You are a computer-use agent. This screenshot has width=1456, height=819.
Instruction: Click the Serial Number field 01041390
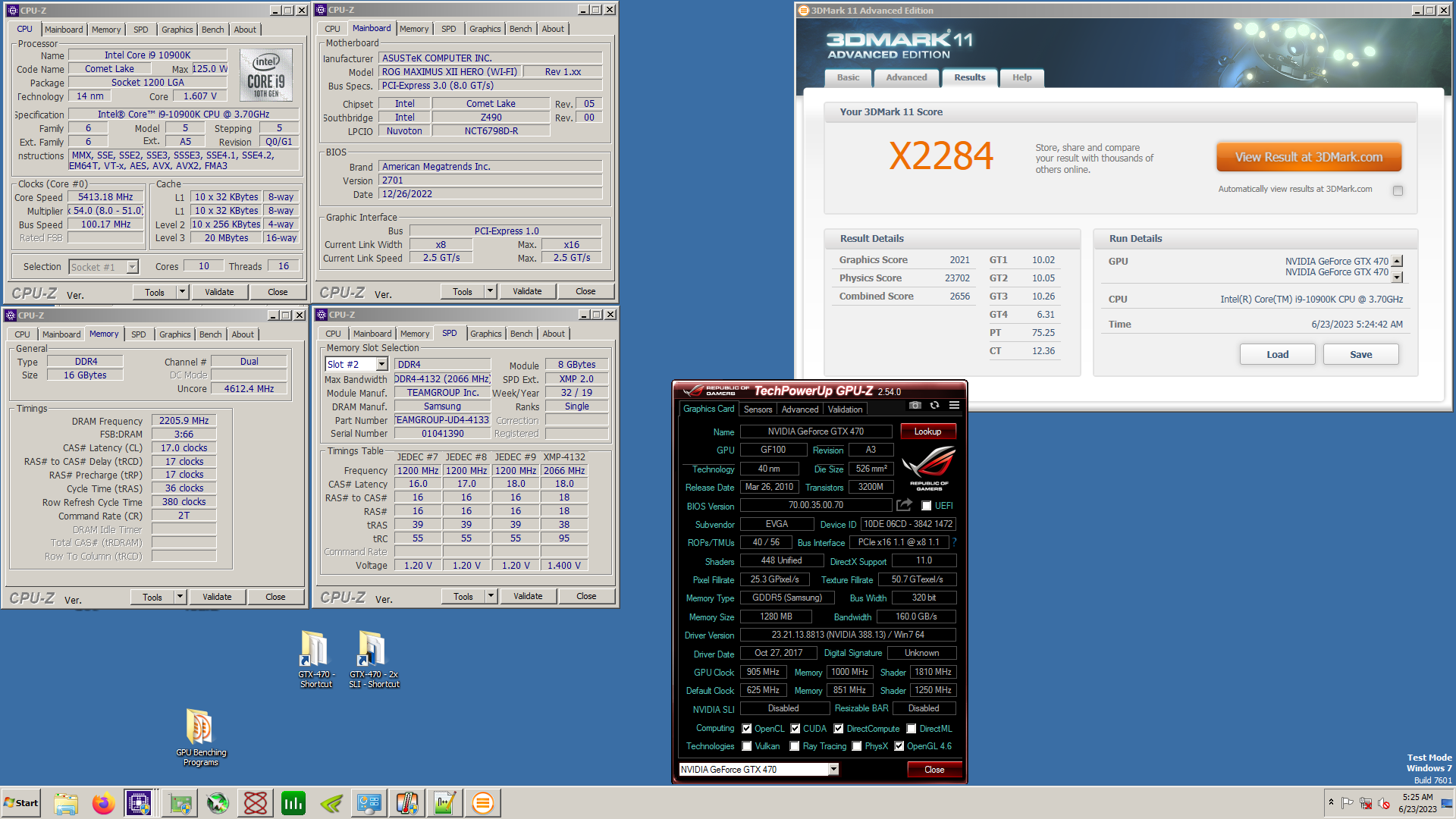click(x=443, y=434)
